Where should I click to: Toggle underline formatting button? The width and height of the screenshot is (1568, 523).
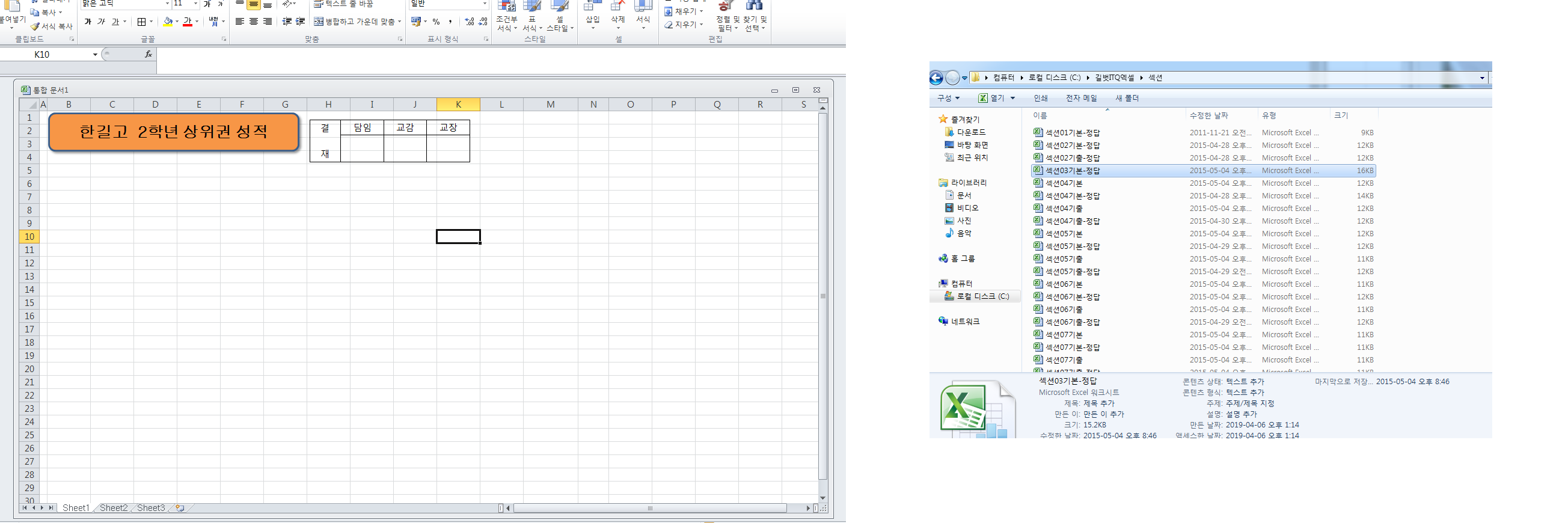114,22
